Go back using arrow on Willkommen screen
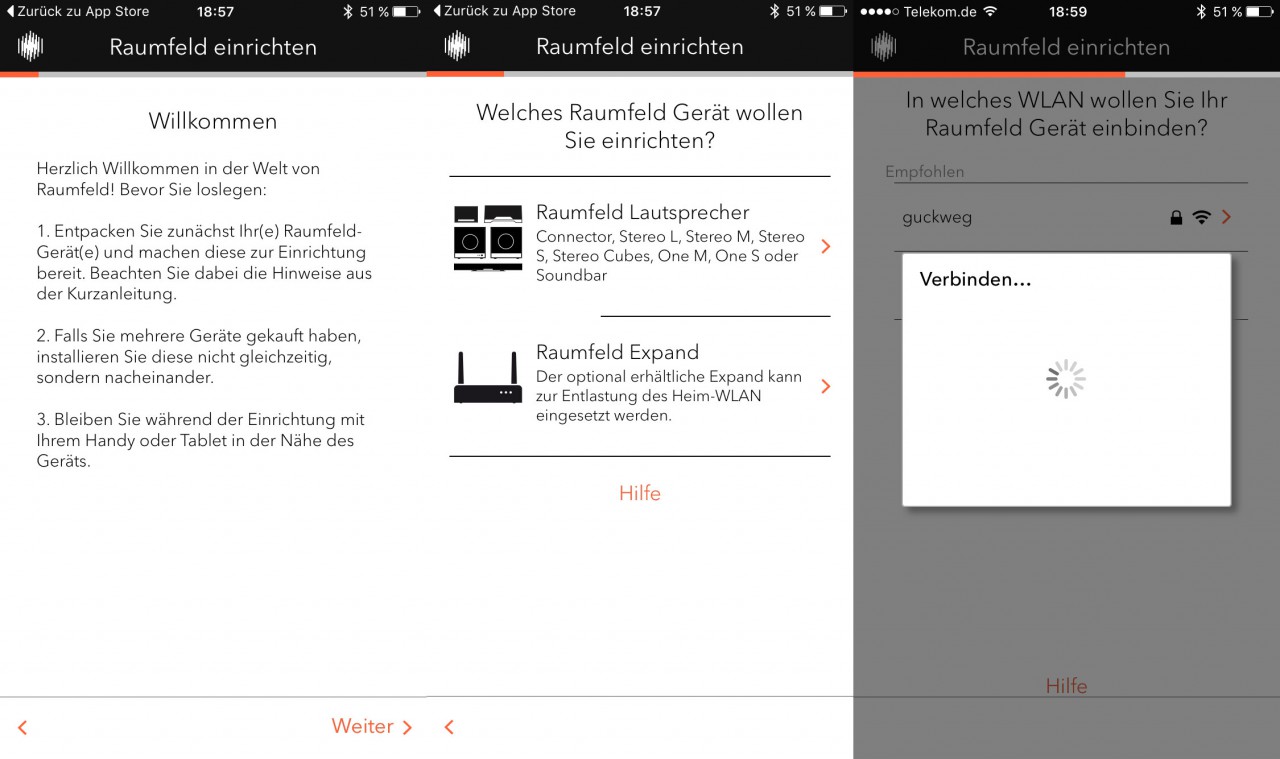The image size is (1280, 759). (23, 728)
